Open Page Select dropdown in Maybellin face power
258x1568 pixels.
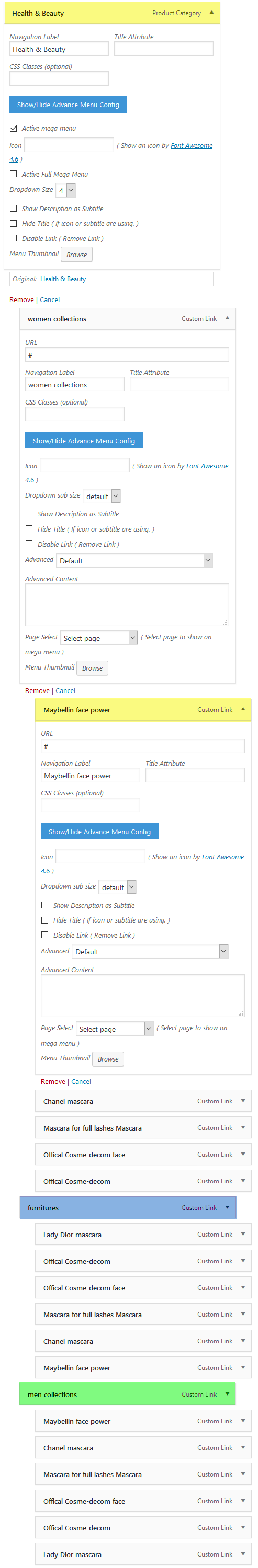[x=115, y=1029]
